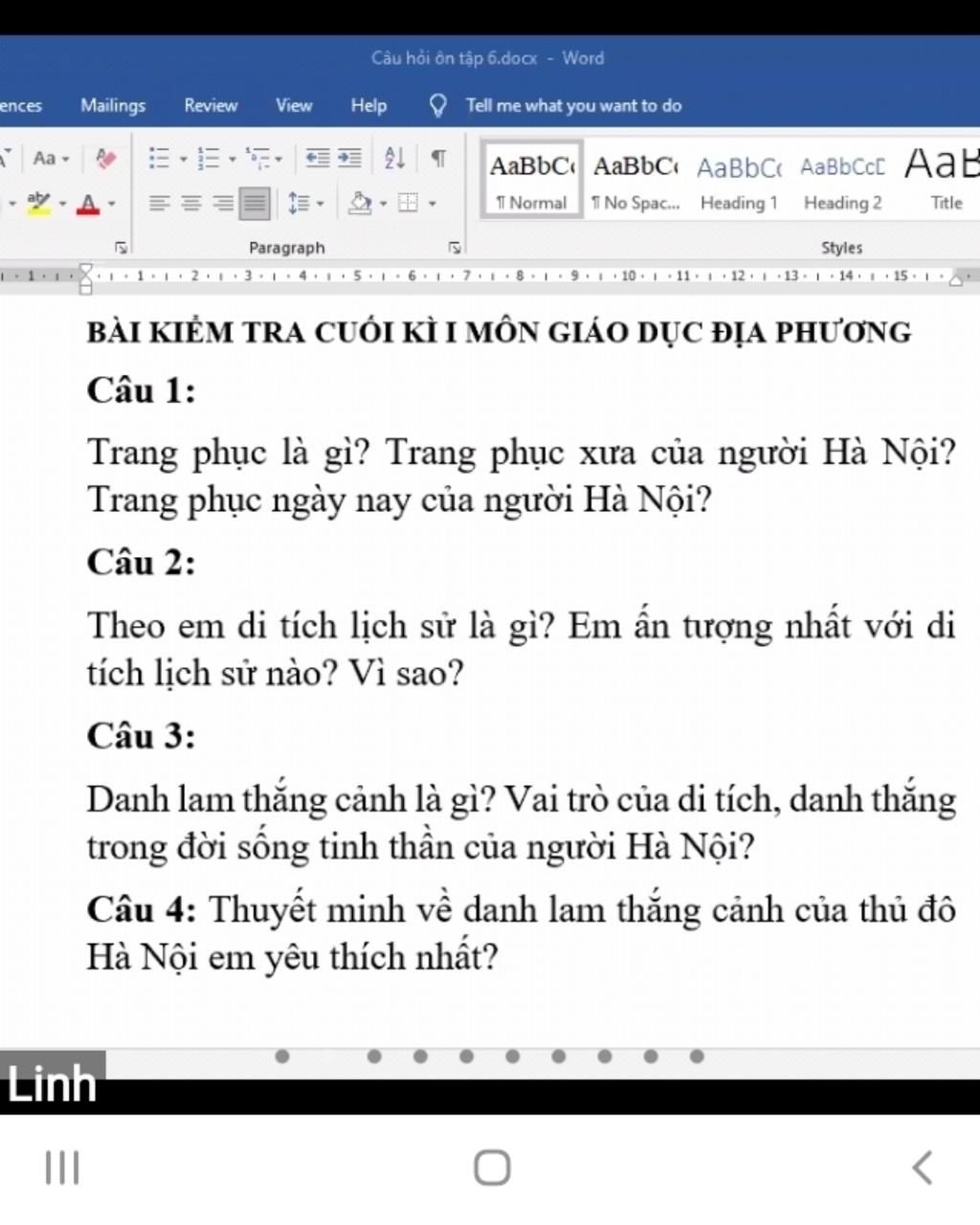Decrease paragraph indent
980x1225 pixels.
coord(318,158)
